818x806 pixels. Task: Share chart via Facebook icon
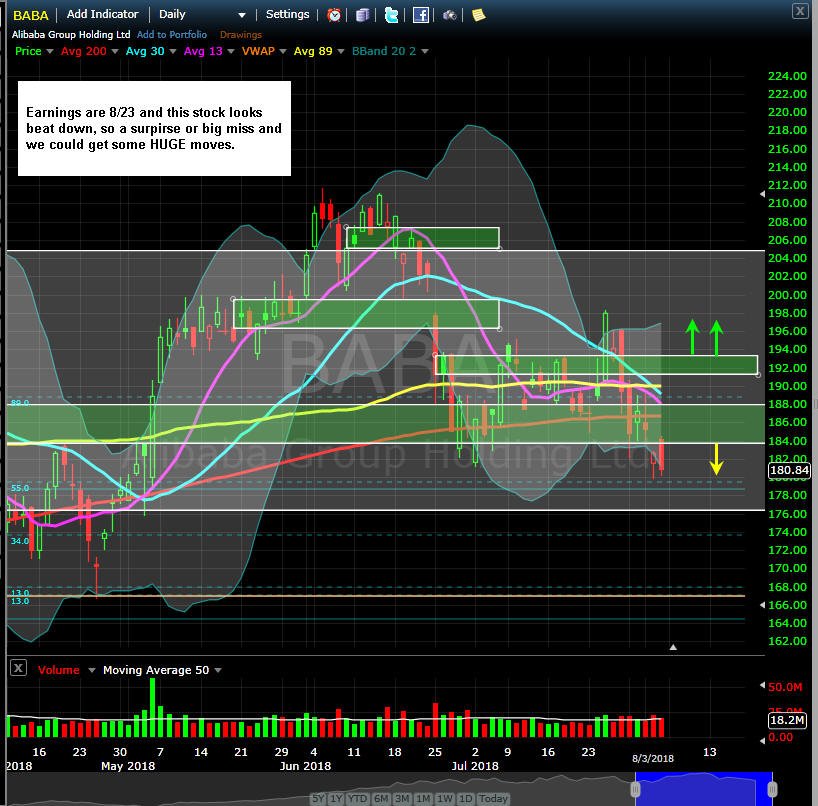tap(420, 15)
